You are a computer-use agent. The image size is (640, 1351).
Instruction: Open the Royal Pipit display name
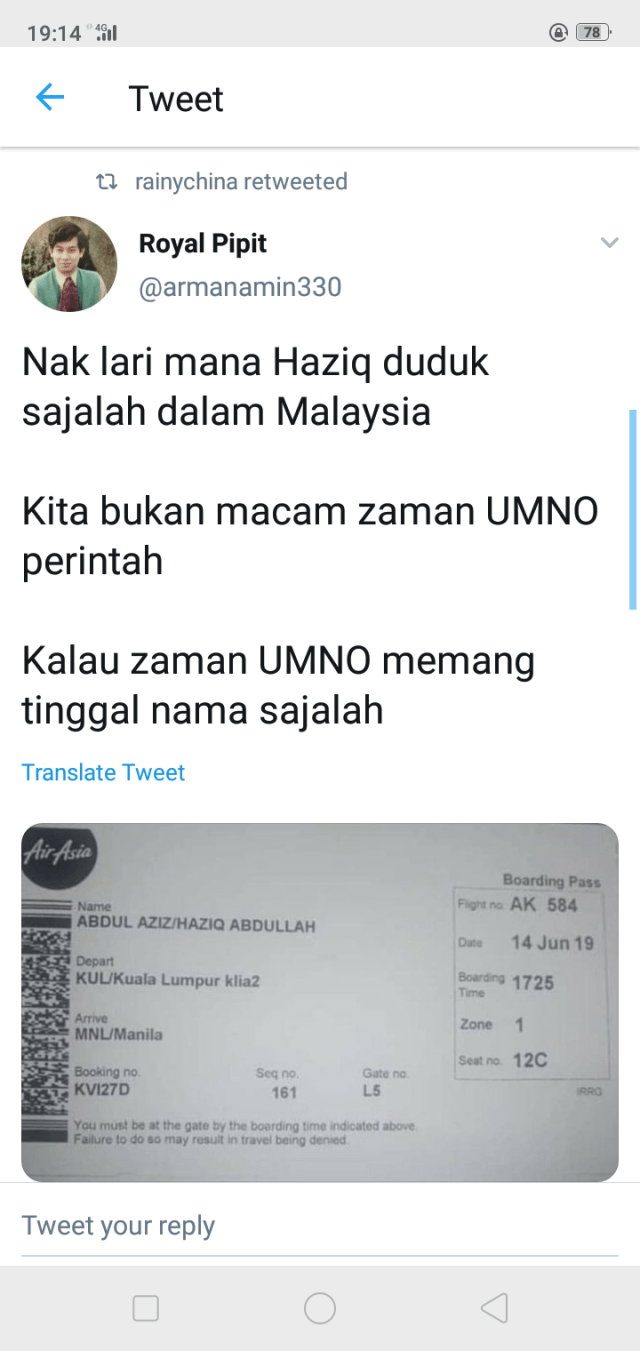point(202,243)
